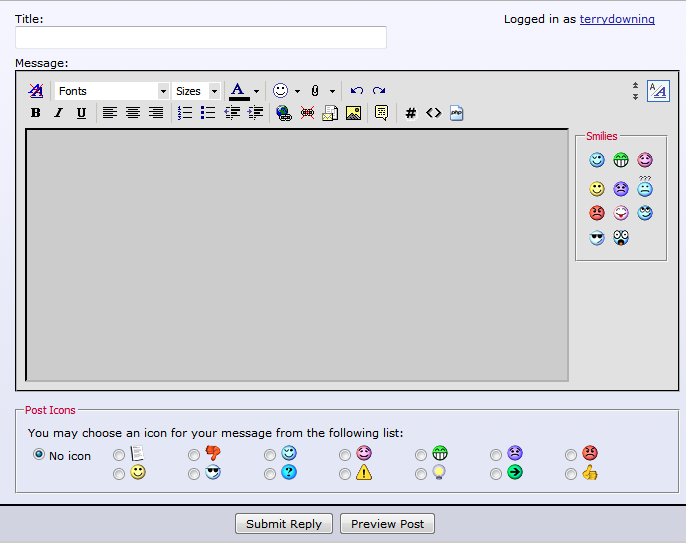The width and height of the screenshot is (686, 547).
Task: Insert the blue wink smiley from Smilies panel
Action: click(597, 160)
